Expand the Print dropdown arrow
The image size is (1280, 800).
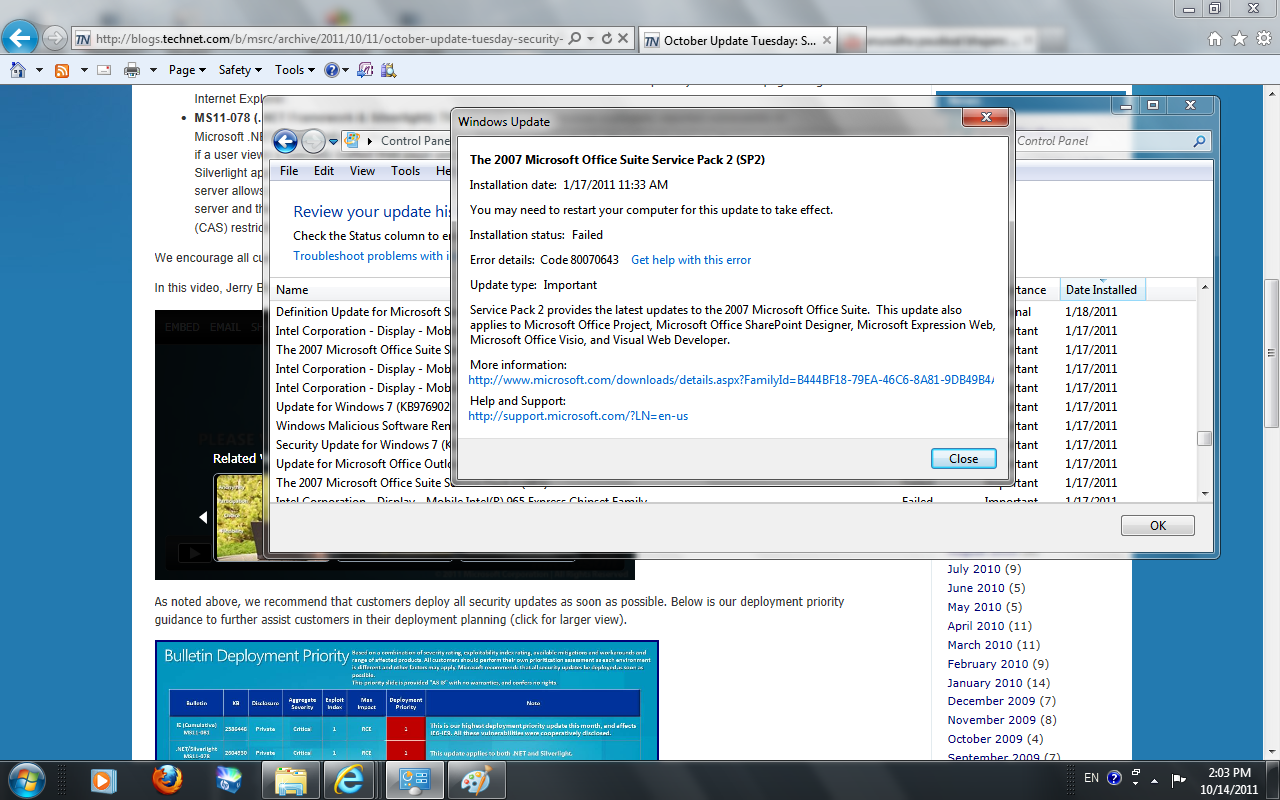click(153, 70)
